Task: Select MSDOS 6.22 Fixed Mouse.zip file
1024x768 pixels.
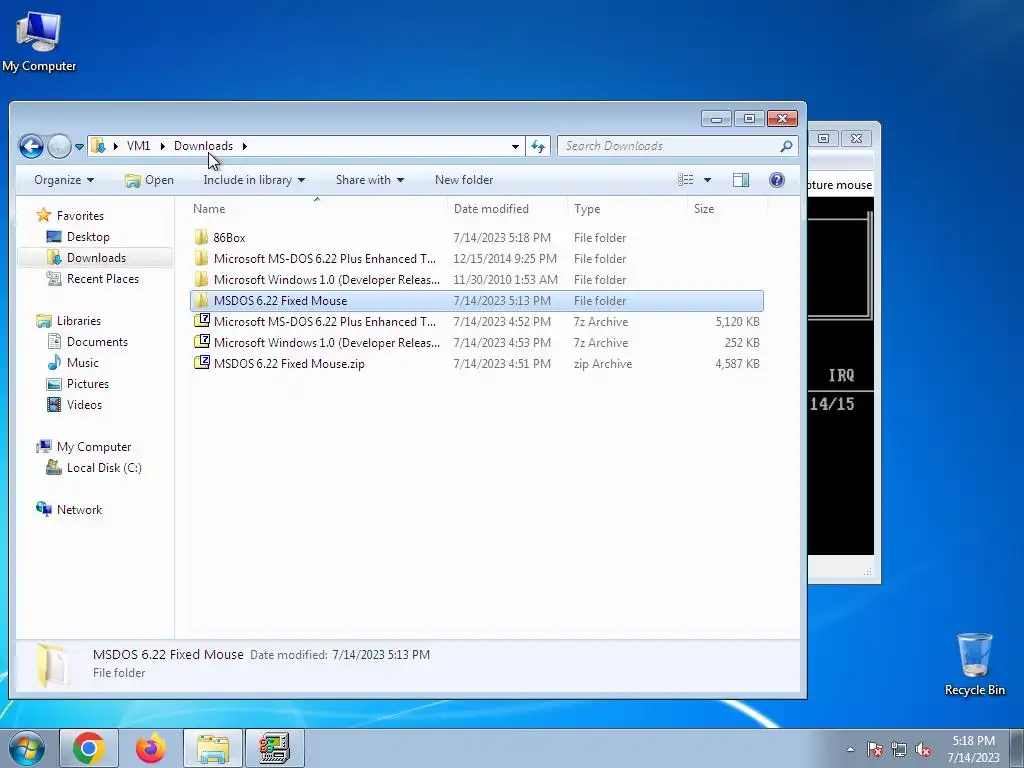Action: (x=477, y=364)
